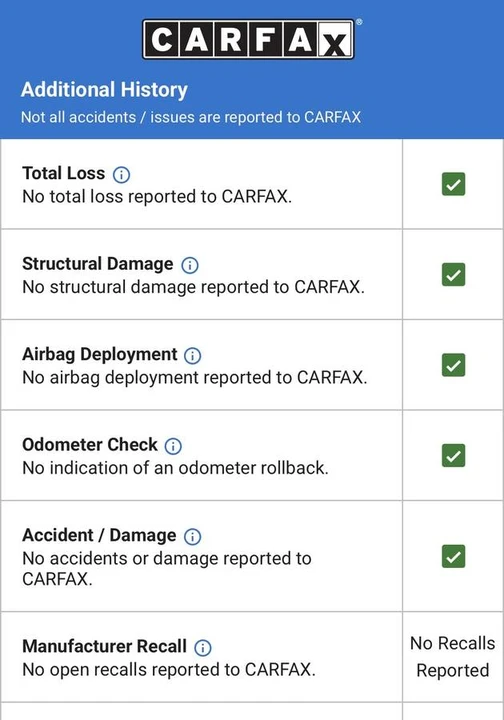The image size is (504, 720).
Task: Select 'Not all accidents / issues' disclaimer text
Action: coord(191,117)
